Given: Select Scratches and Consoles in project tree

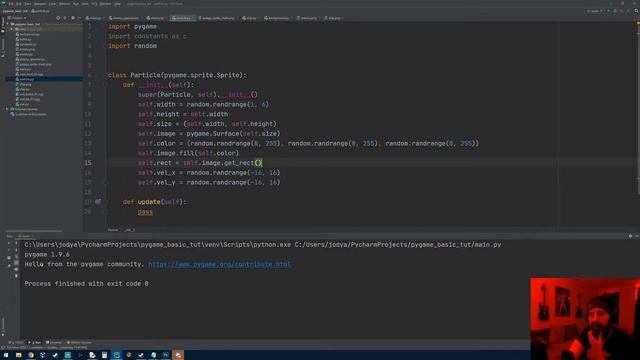Looking at the screenshot, I should click(29, 114).
